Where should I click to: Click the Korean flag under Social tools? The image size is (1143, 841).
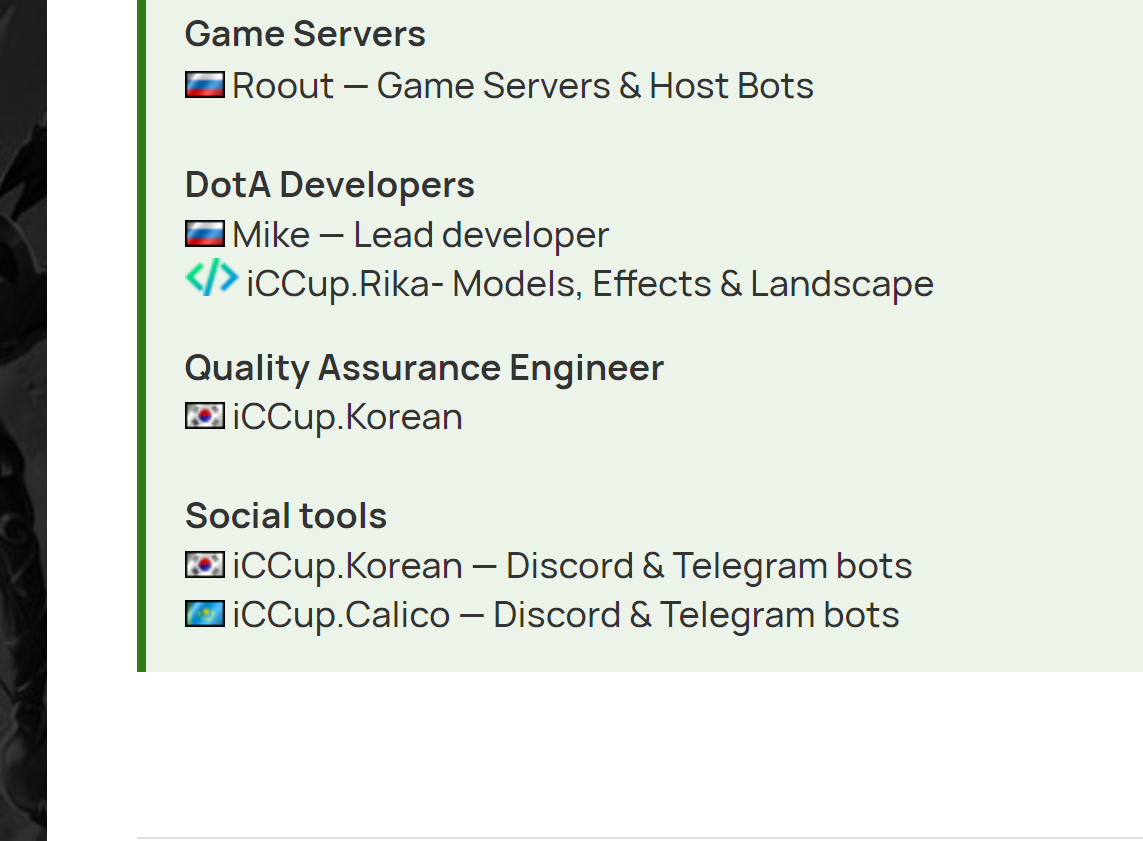click(x=205, y=565)
